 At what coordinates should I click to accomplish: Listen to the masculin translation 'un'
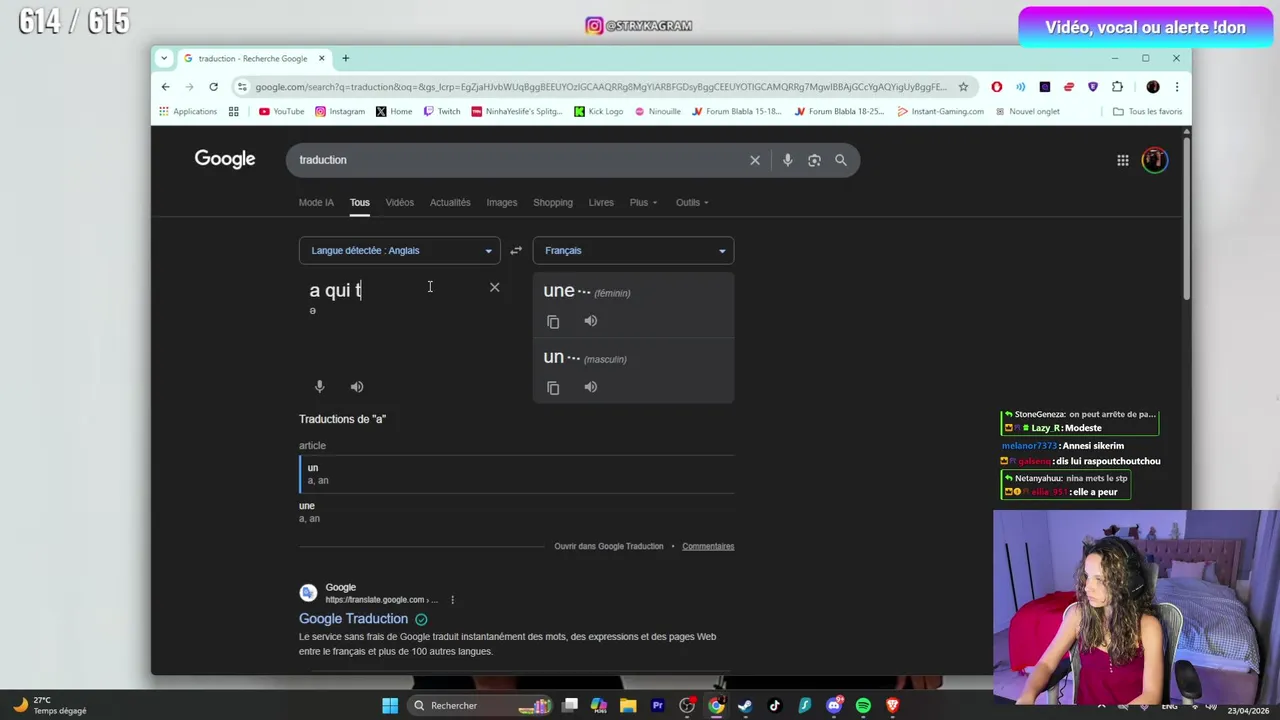coord(591,387)
